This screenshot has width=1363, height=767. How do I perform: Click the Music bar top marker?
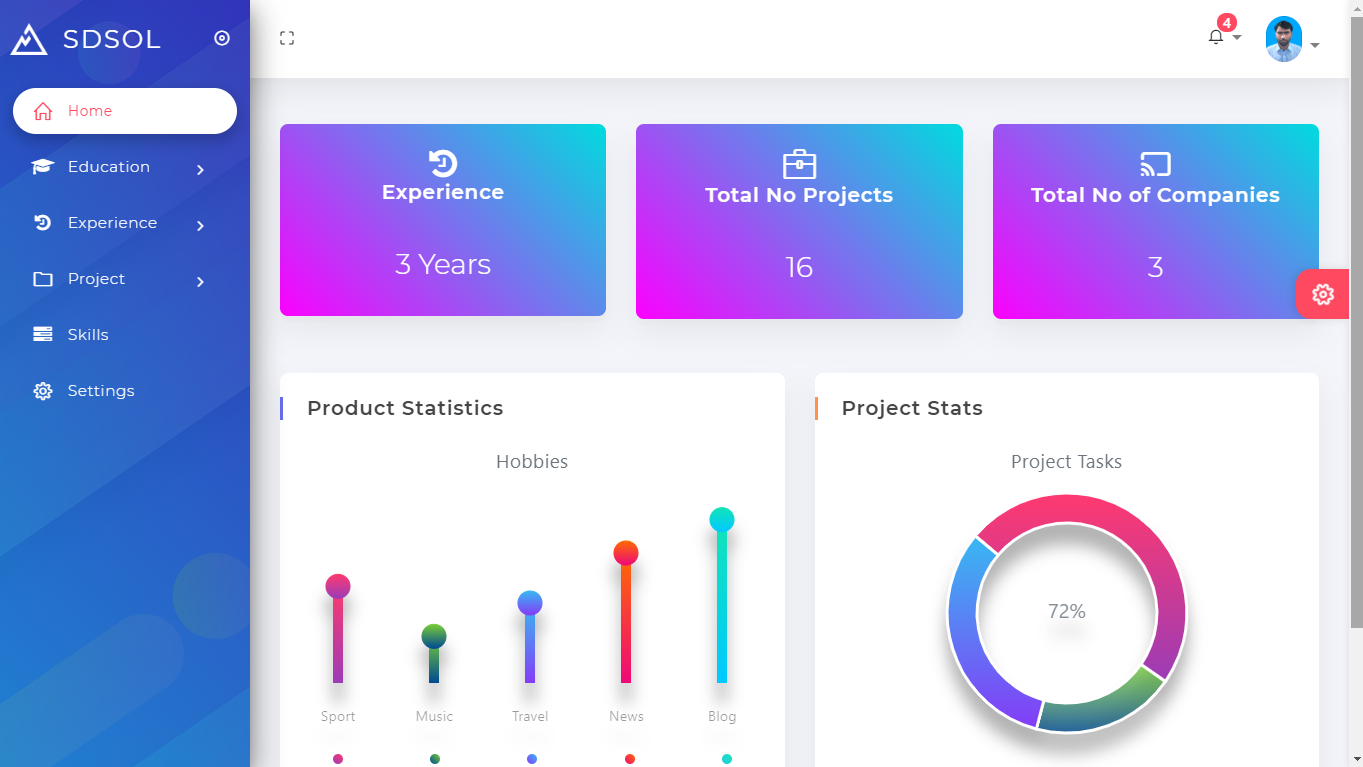434,636
